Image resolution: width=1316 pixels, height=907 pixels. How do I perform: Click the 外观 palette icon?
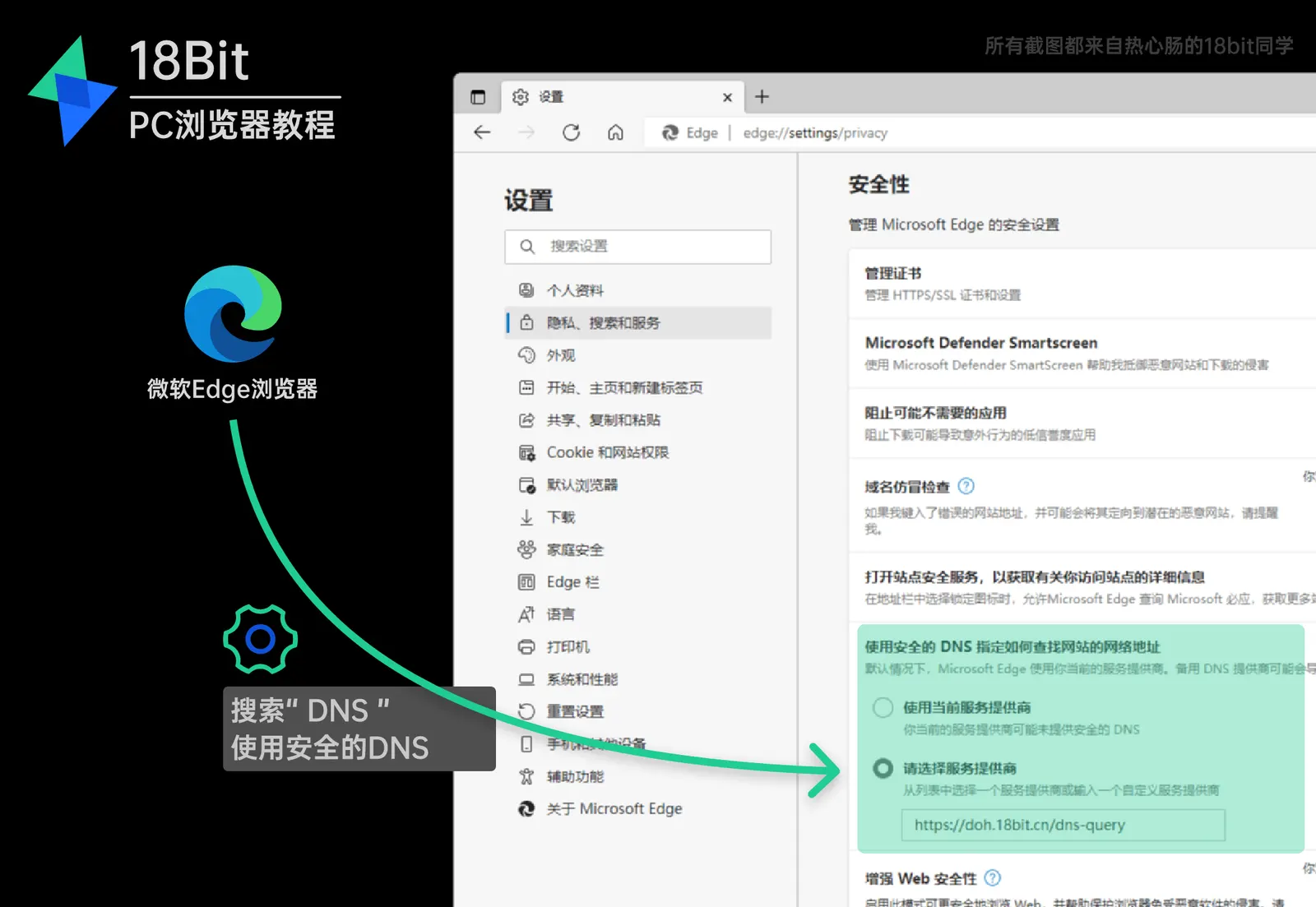point(526,355)
